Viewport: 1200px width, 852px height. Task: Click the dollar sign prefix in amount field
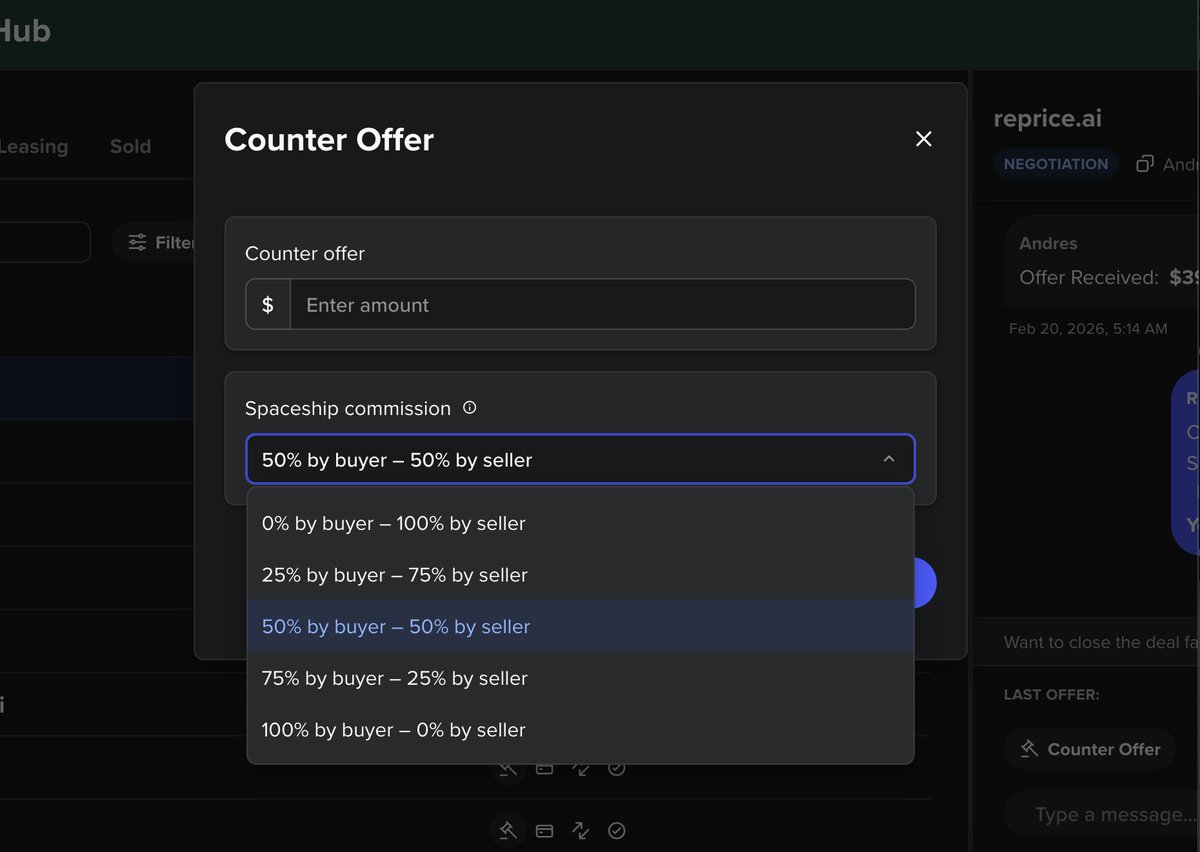point(268,305)
